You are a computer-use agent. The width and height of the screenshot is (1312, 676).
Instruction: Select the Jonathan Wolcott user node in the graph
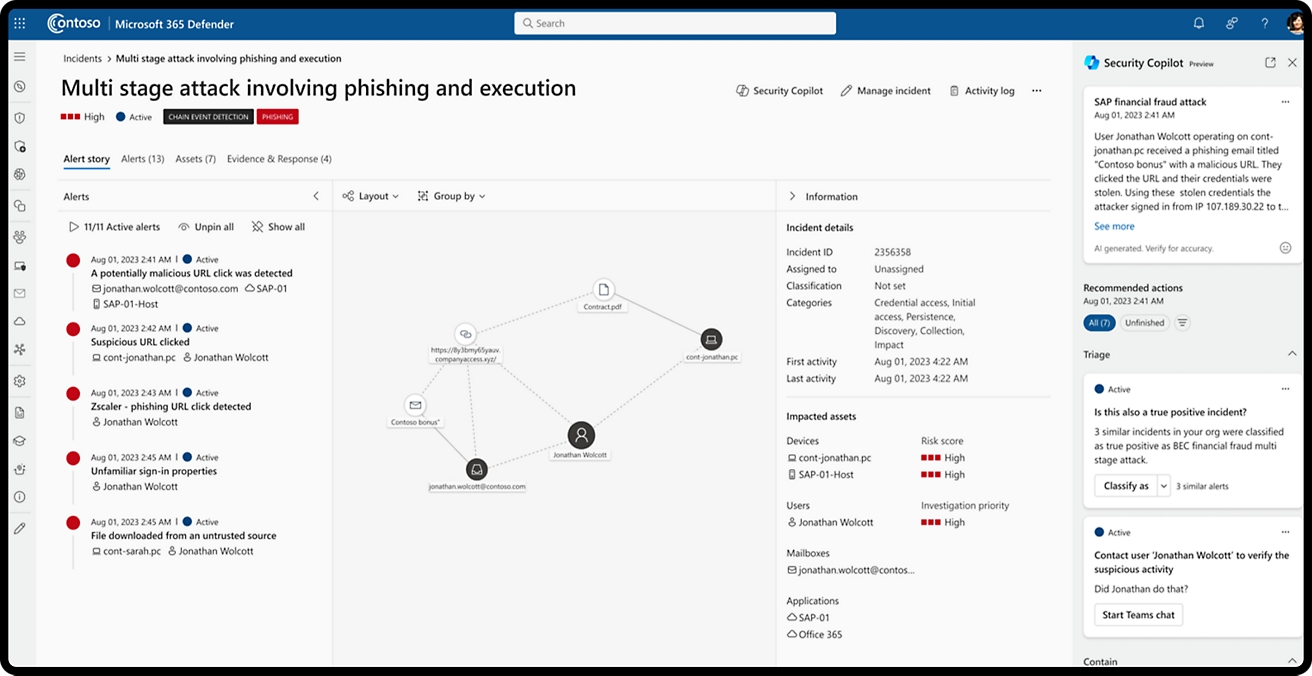coord(581,435)
